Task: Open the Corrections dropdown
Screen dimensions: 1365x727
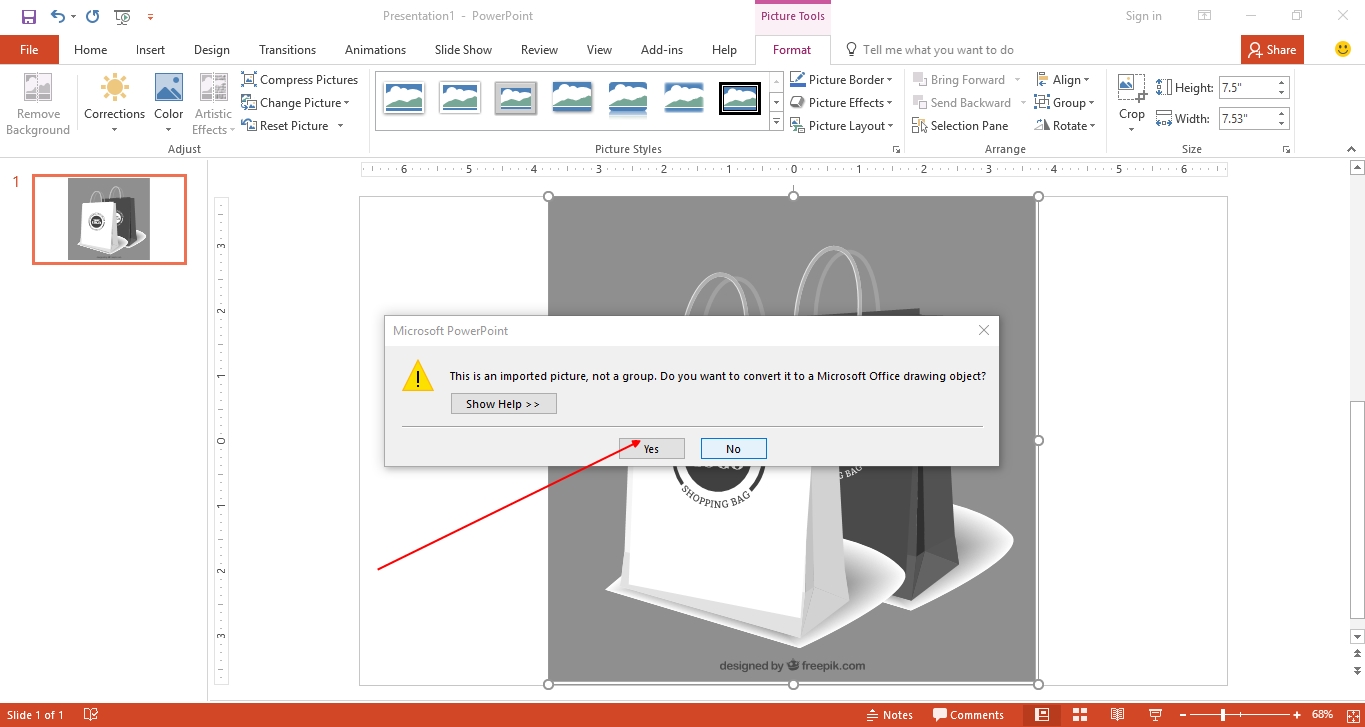Action: (x=114, y=103)
